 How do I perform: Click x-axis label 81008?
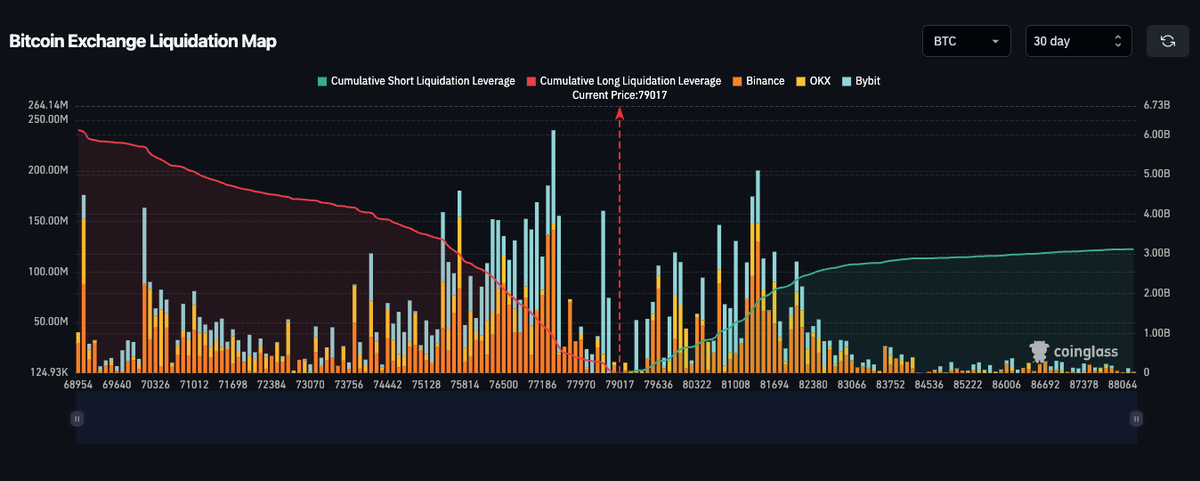[735, 384]
